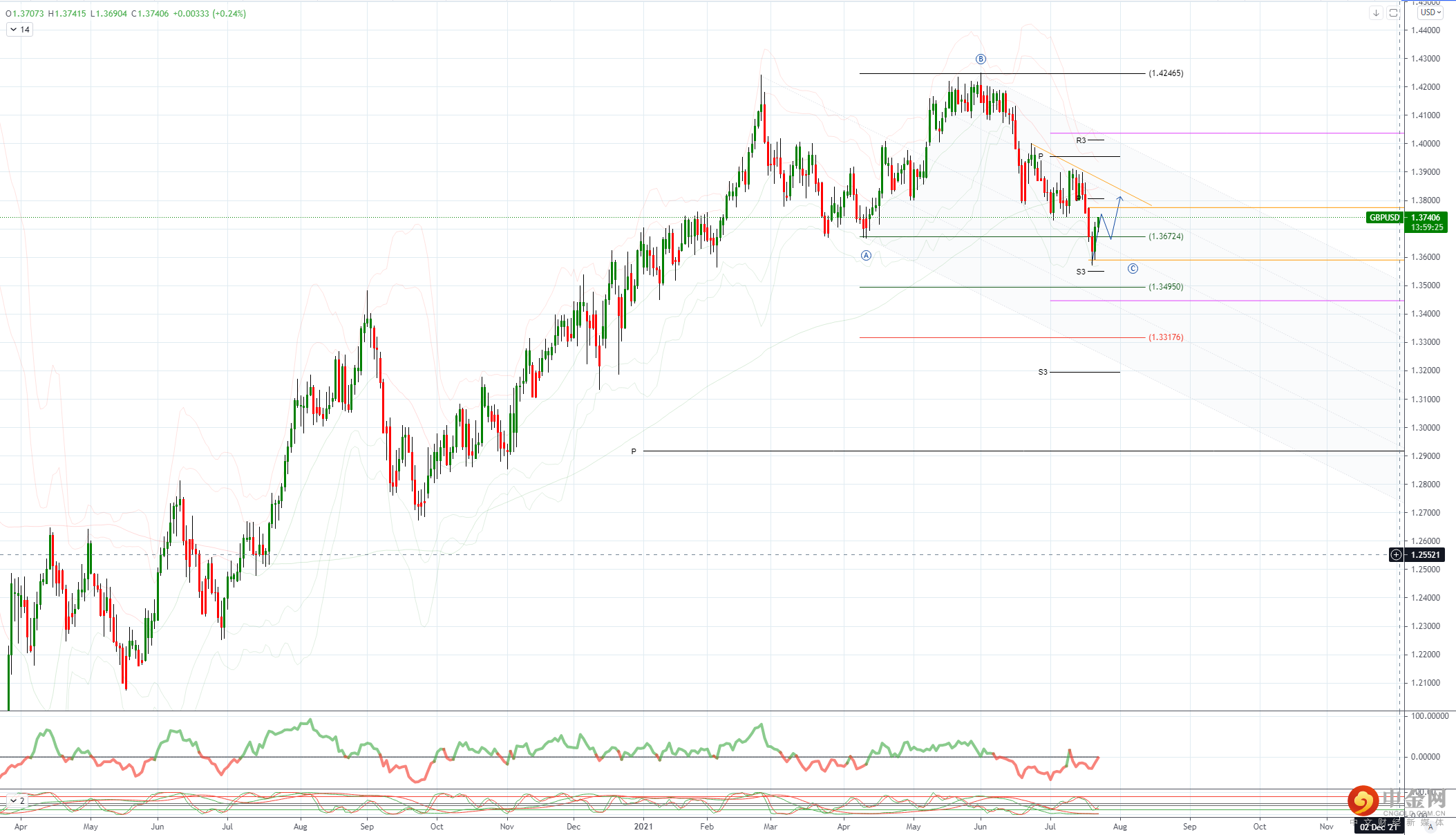This screenshot has width=1456, height=835.
Task: Expand the 14 indicators legend toggle
Action: pos(19,30)
